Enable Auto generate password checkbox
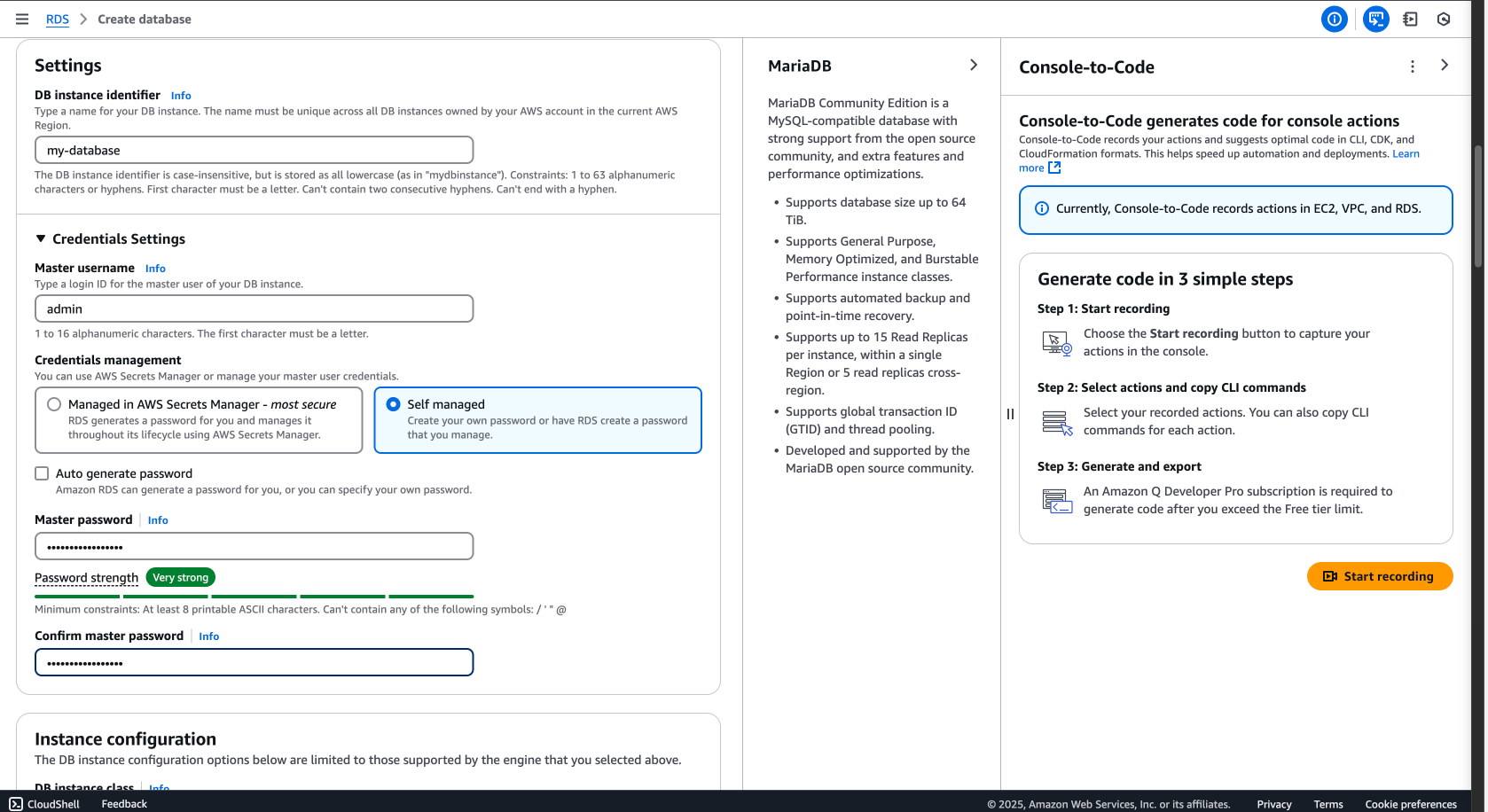 pyautogui.click(x=42, y=473)
